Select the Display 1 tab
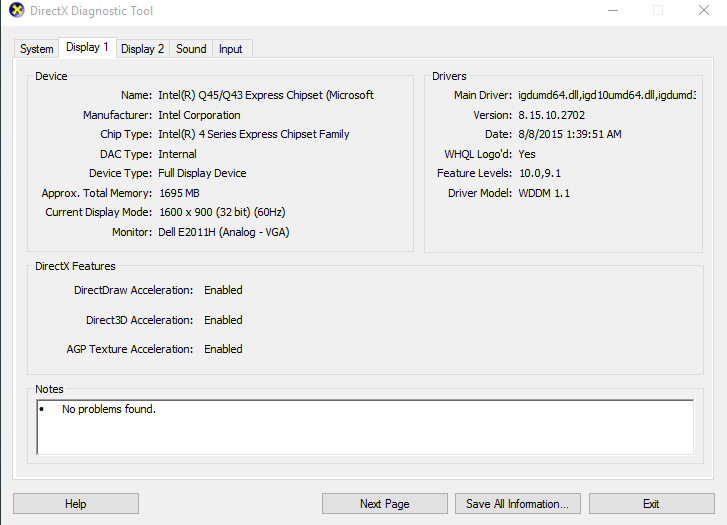 87,47
